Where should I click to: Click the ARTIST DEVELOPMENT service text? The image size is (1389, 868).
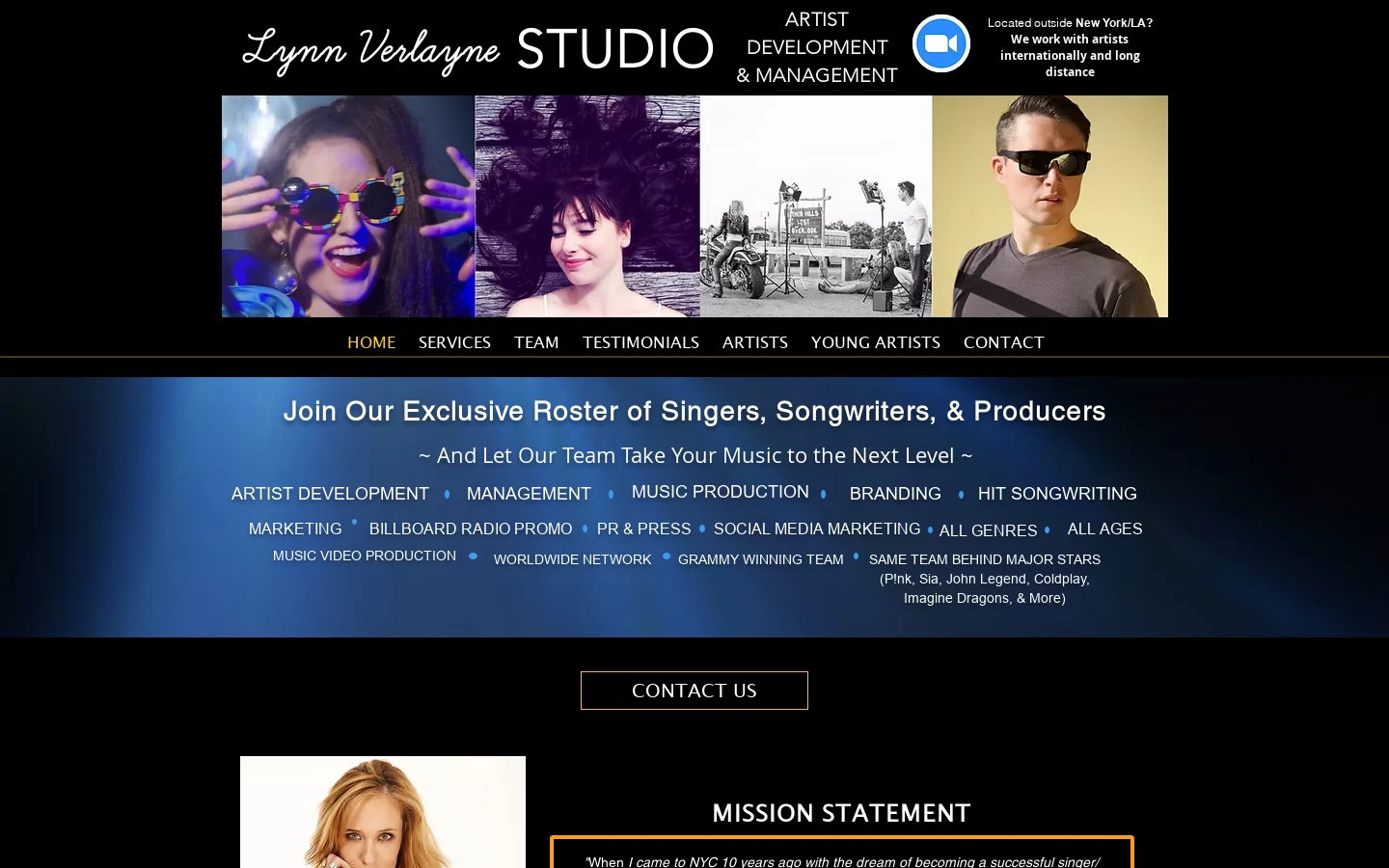[x=330, y=494]
